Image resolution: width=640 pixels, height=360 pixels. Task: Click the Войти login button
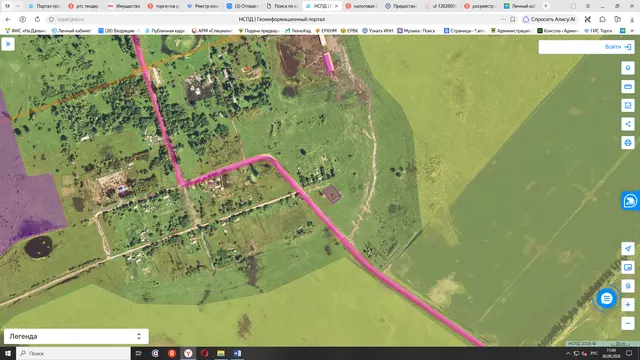pyautogui.click(x=618, y=47)
